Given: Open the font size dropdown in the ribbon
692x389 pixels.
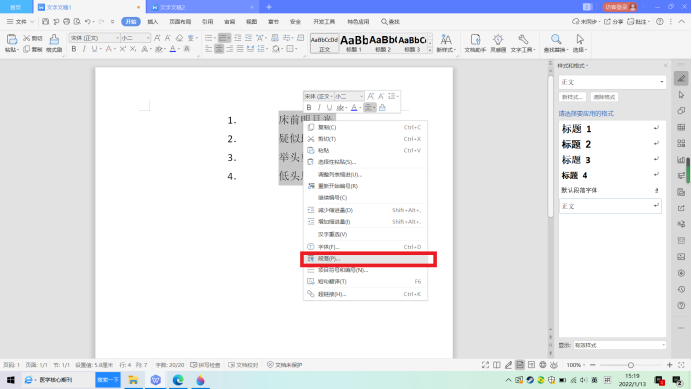Looking at the screenshot, I should [x=148, y=38].
